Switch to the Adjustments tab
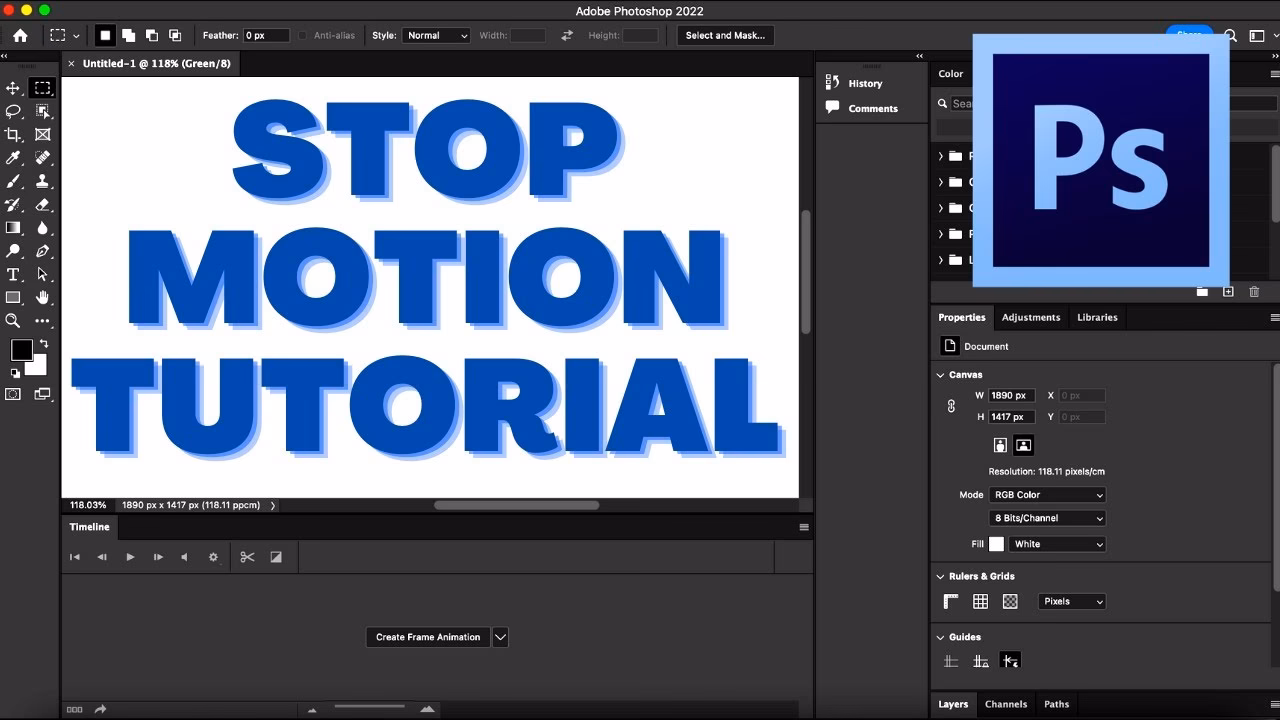The image size is (1280, 720). click(x=1031, y=317)
